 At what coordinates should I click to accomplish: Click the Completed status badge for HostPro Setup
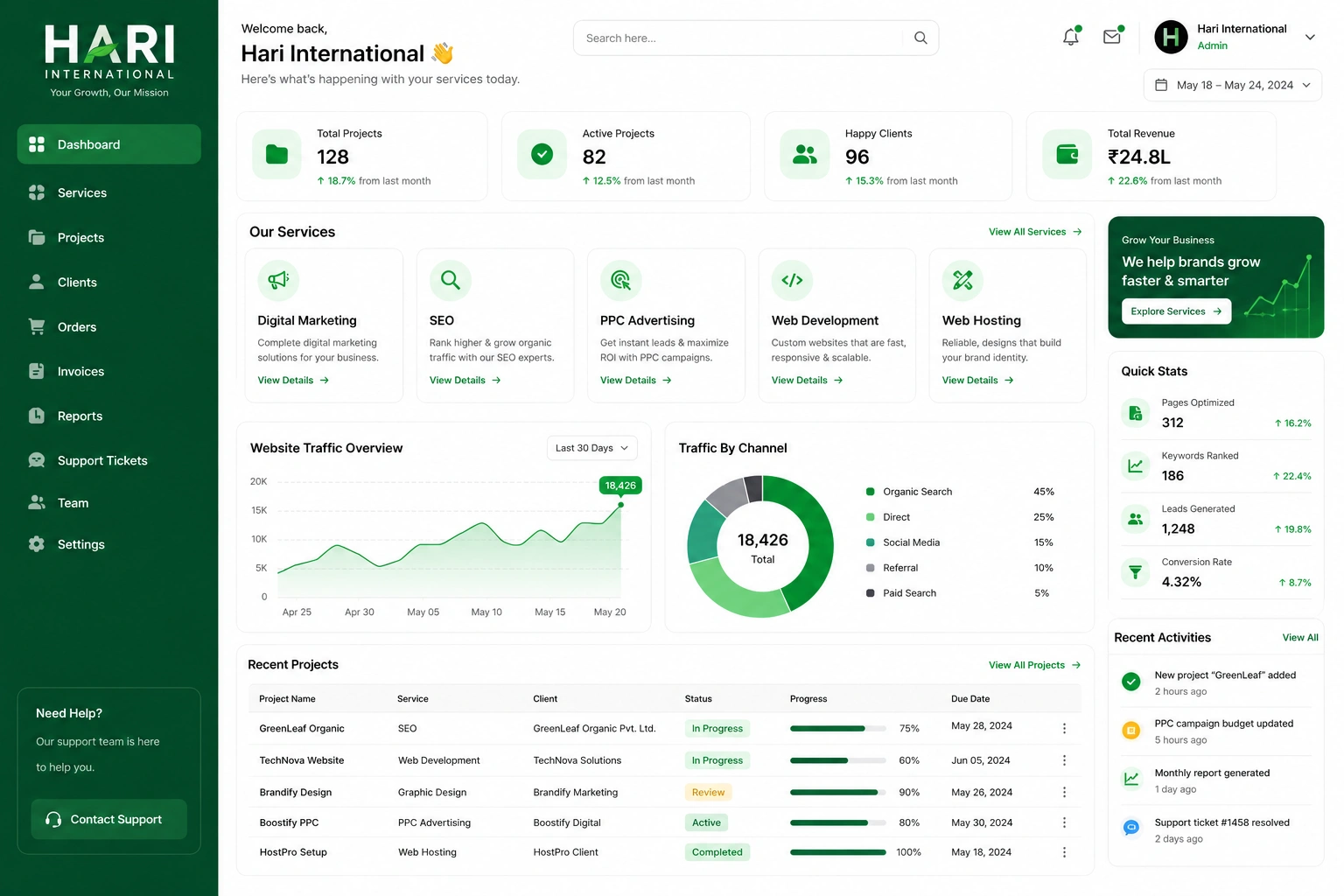click(717, 852)
